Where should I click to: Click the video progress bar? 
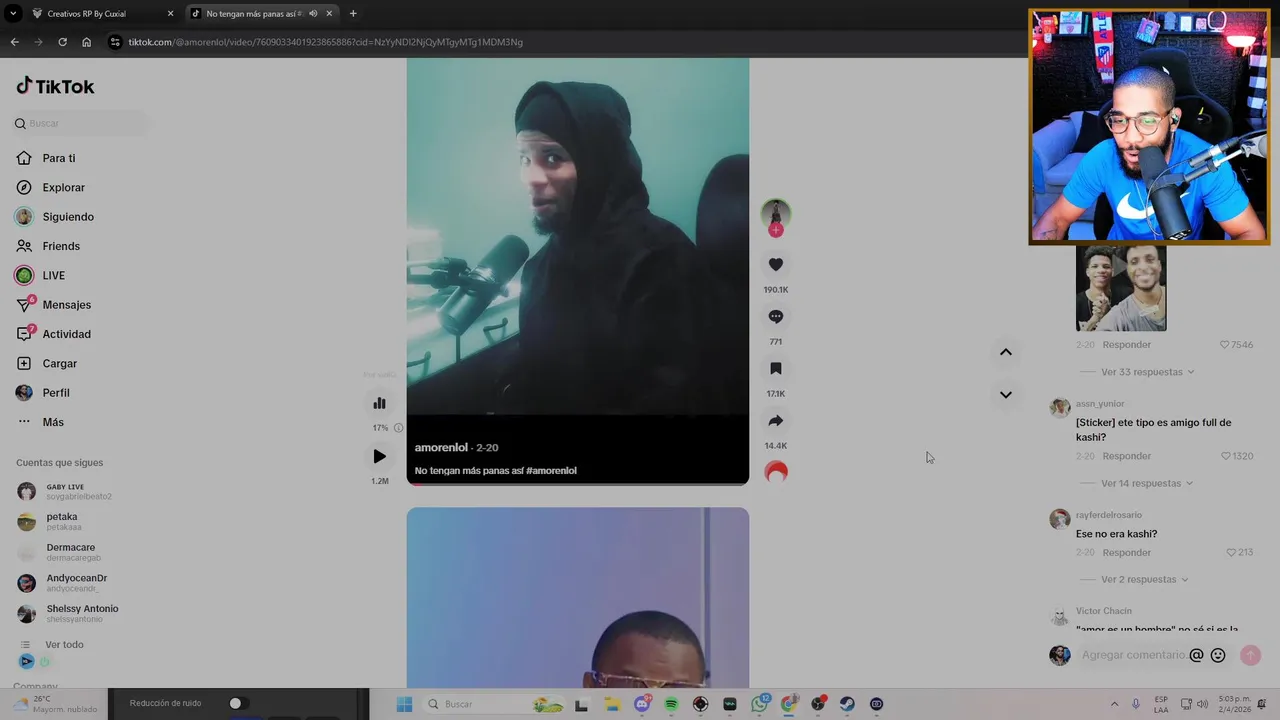tap(577, 484)
